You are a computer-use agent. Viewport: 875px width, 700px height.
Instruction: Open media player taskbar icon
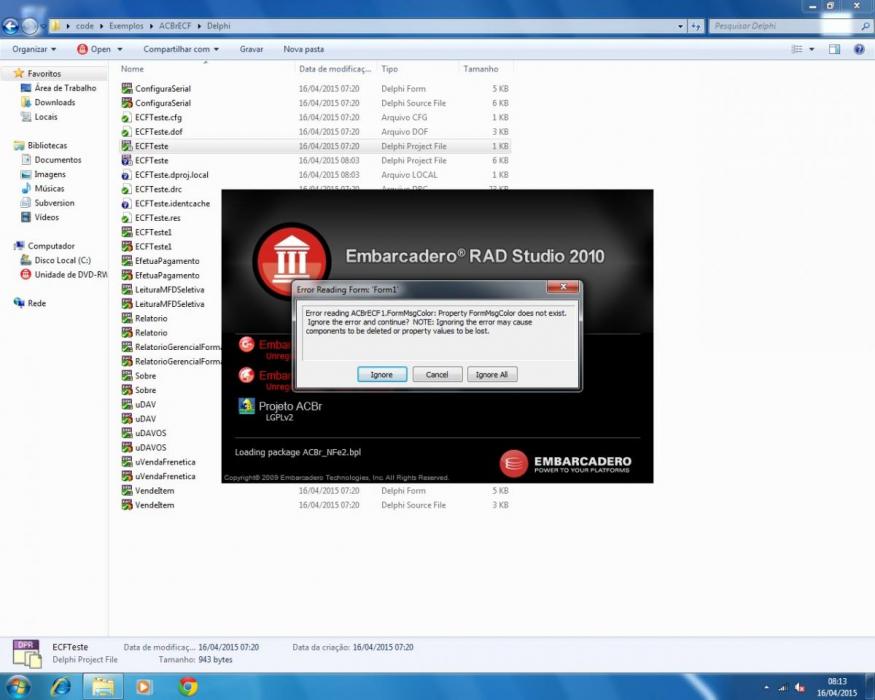(x=143, y=686)
